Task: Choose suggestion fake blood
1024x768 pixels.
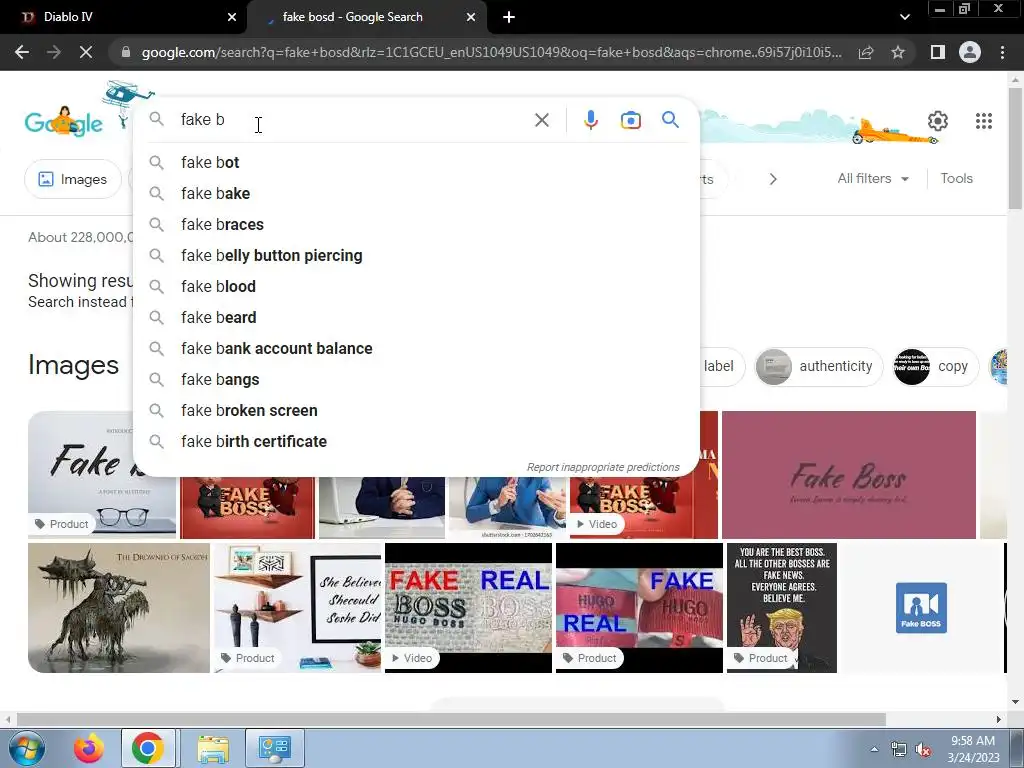Action: 417,286
